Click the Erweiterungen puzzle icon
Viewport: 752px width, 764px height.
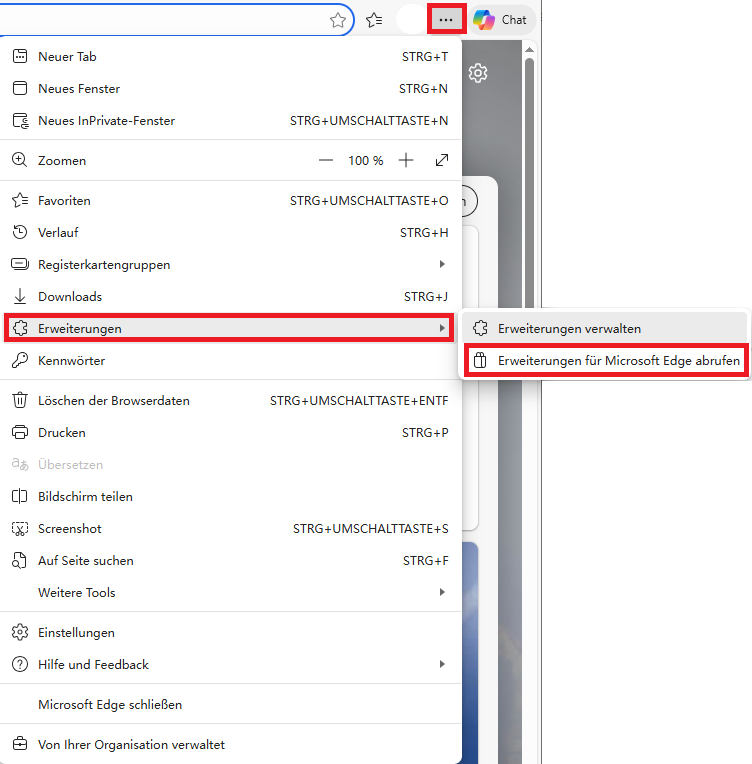[20, 328]
